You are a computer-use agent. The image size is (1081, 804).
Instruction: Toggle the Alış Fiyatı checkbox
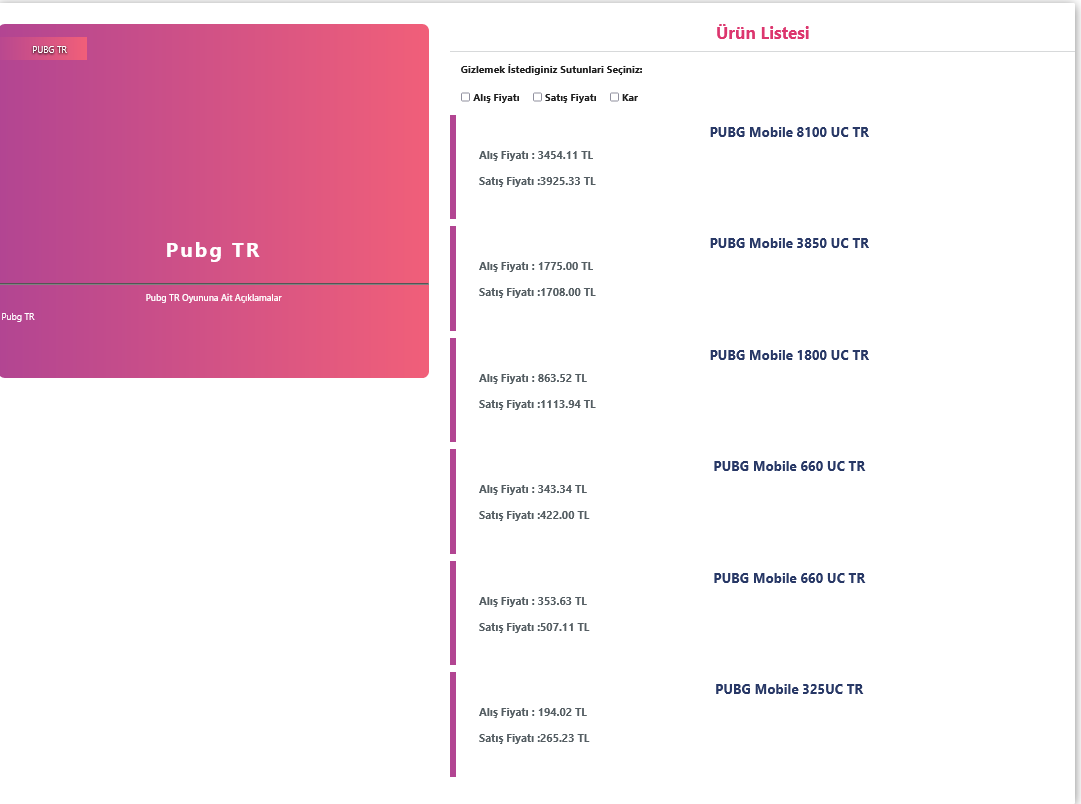pos(465,97)
